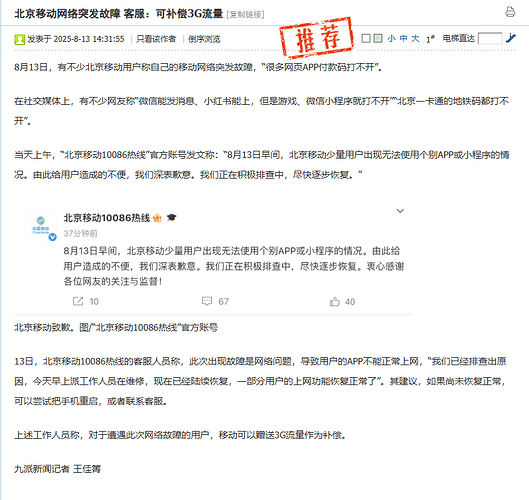Expand the chevron on the embedded post
This screenshot has height=500, width=529.
click(x=400, y=211)
